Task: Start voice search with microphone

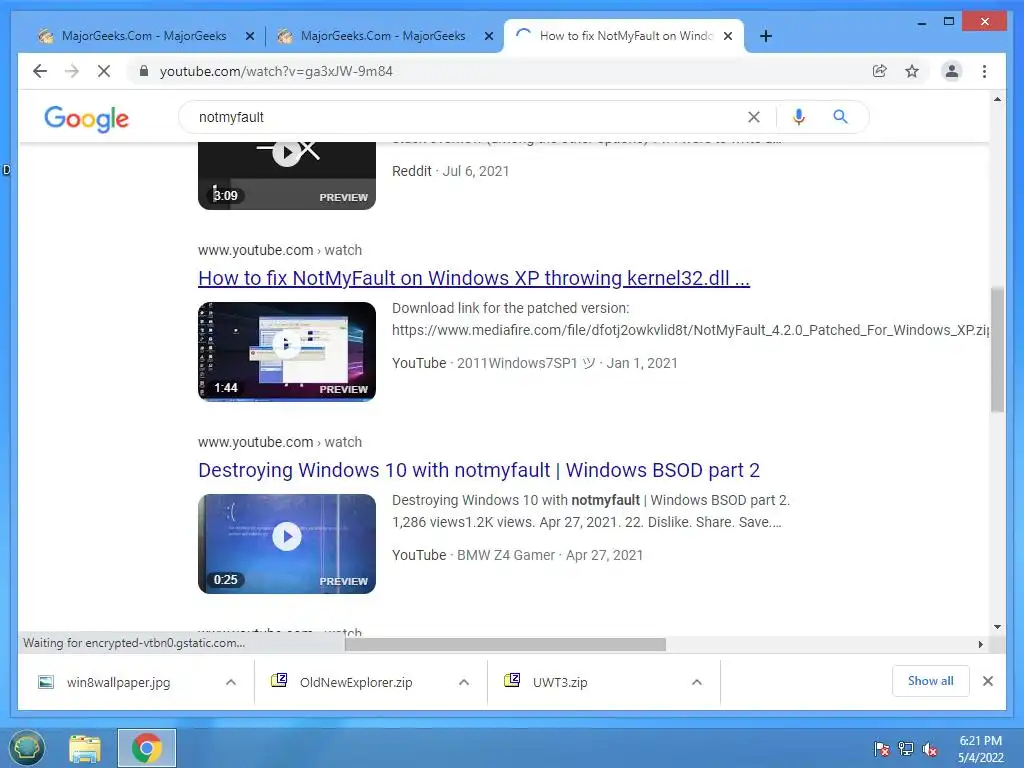Action: coord(799,117)
